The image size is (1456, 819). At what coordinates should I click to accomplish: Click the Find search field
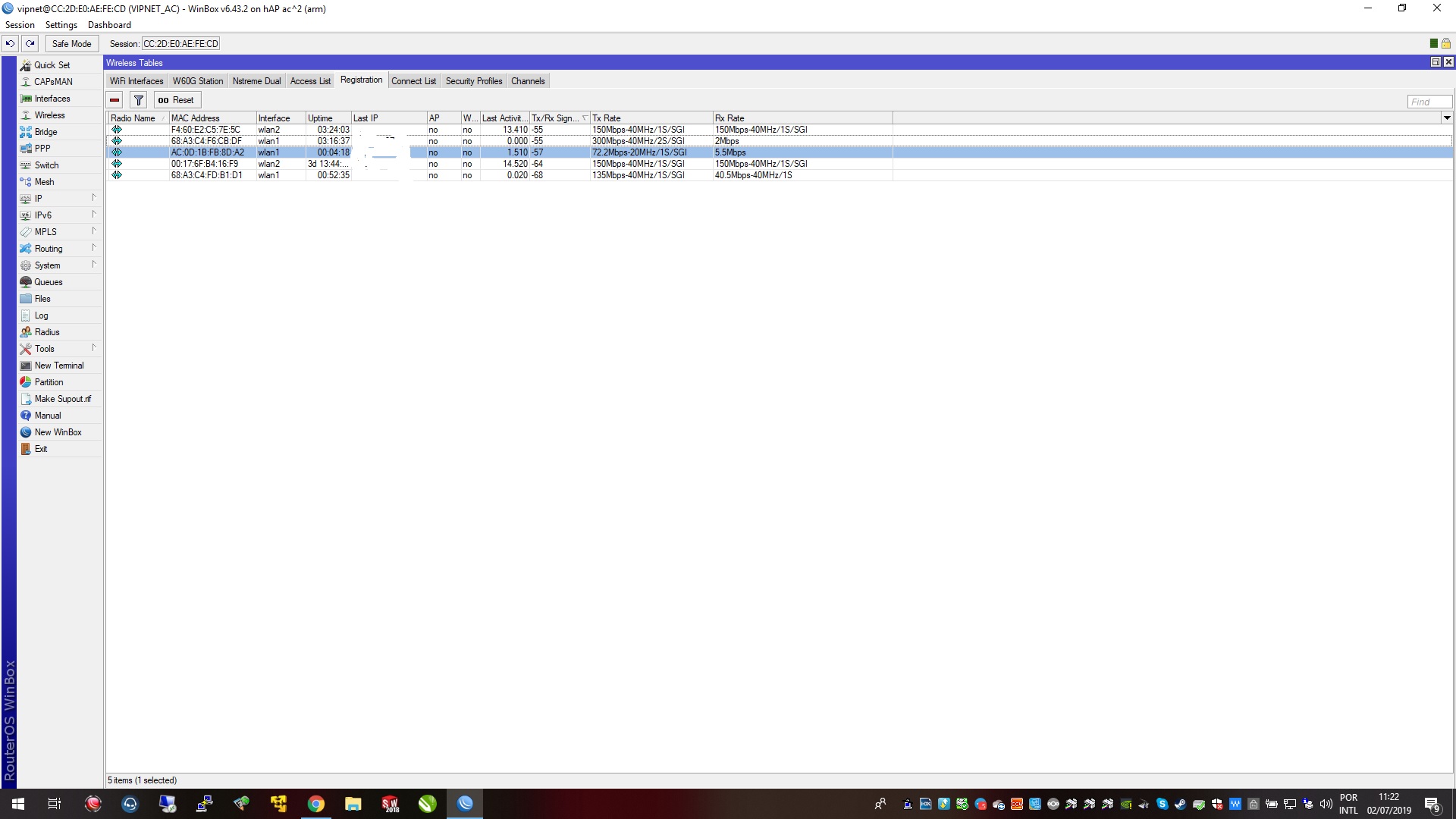(1429, 102)
